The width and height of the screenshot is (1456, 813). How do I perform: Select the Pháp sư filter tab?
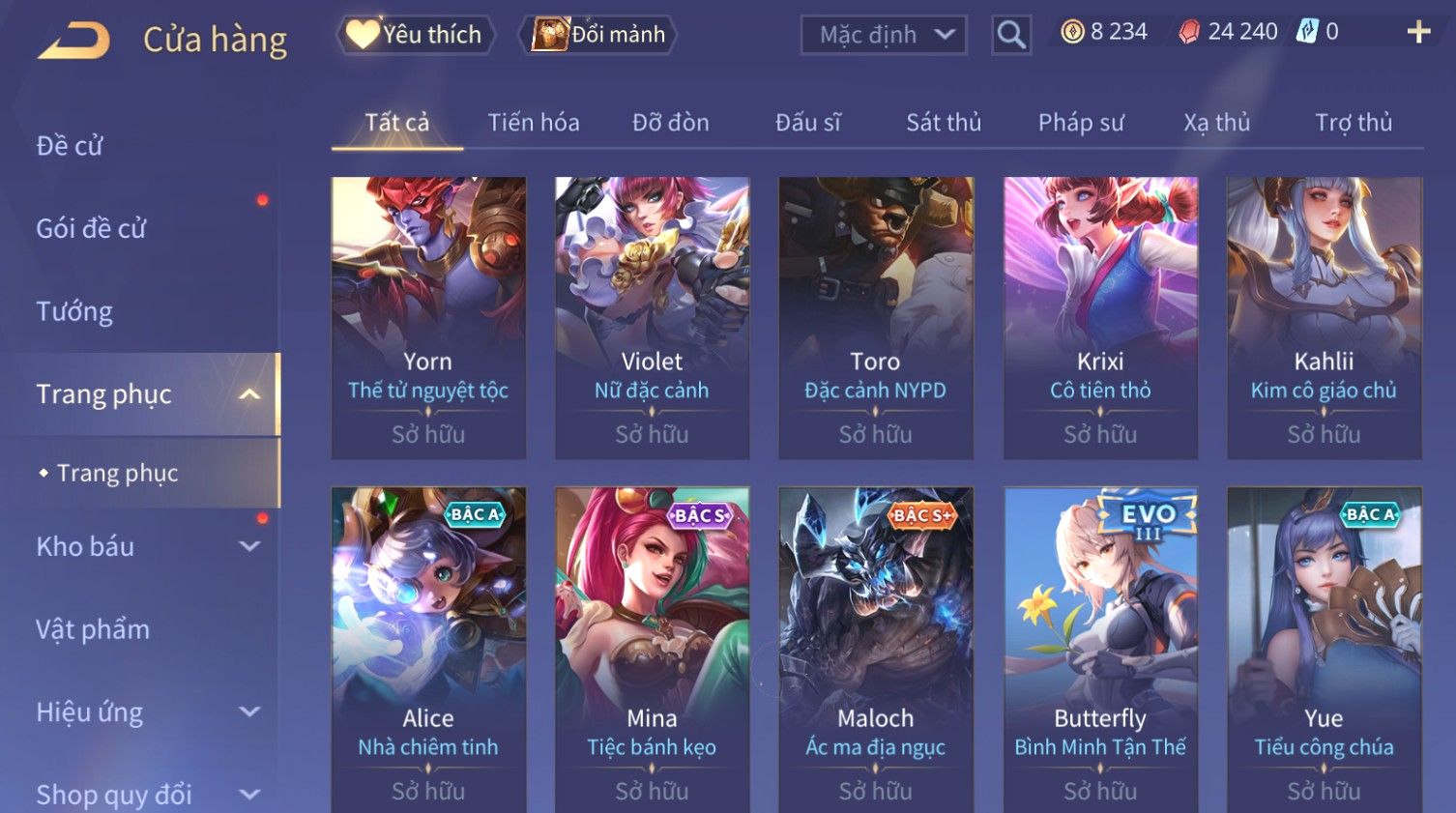(1081, 123)
